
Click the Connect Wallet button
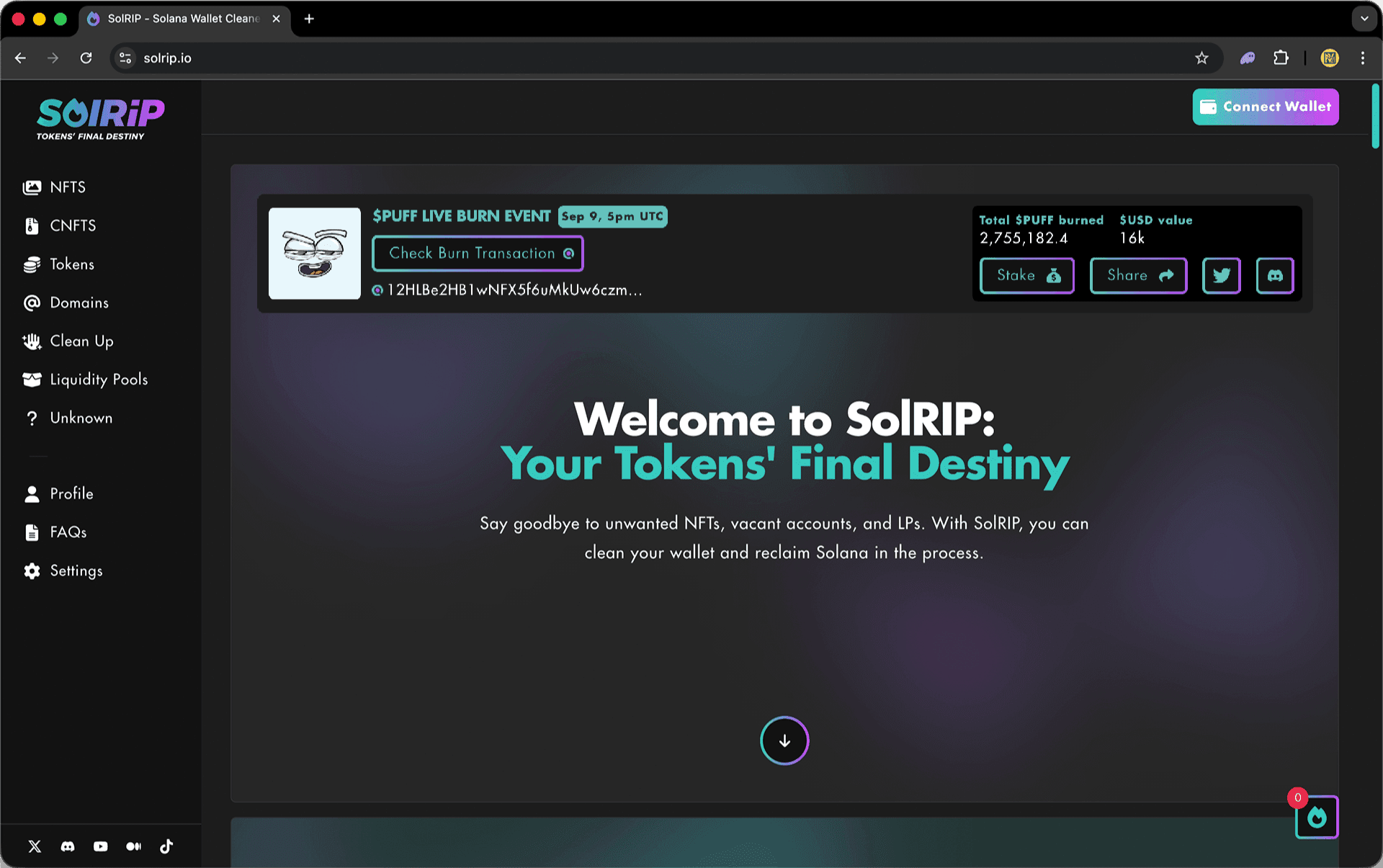pos(1266,107)
